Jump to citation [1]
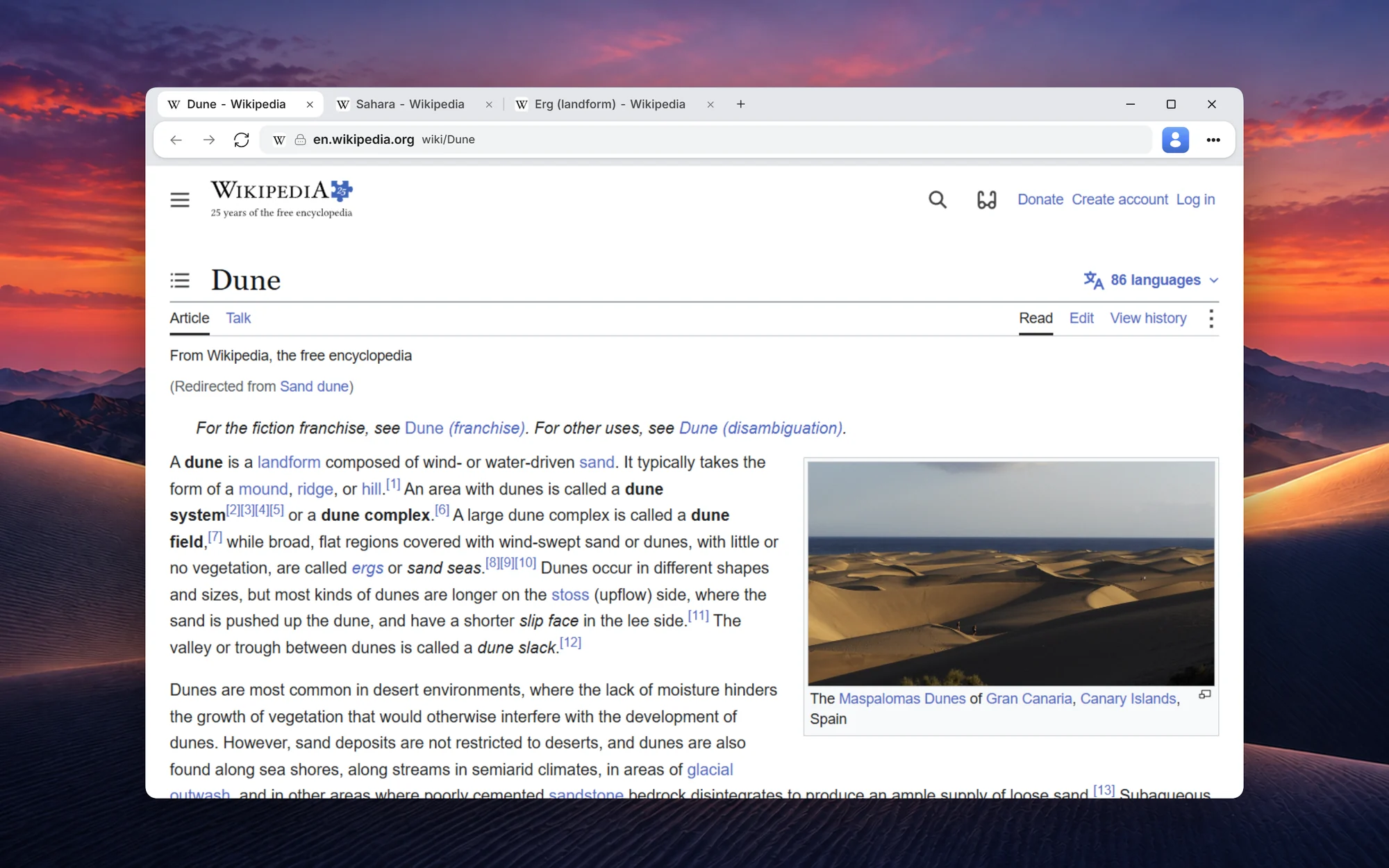1389x868 pixels. coord(393,484)
